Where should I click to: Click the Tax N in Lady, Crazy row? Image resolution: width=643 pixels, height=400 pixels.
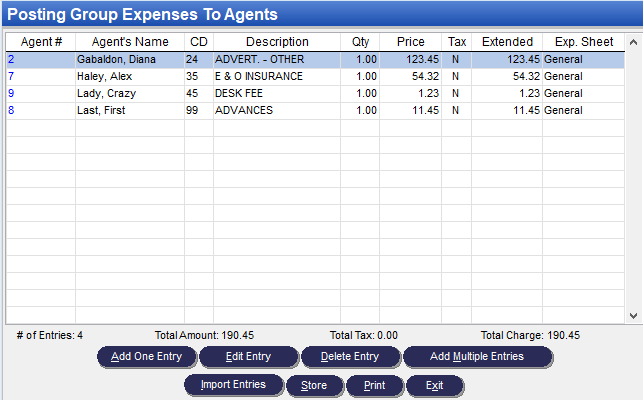coord(455,93)
